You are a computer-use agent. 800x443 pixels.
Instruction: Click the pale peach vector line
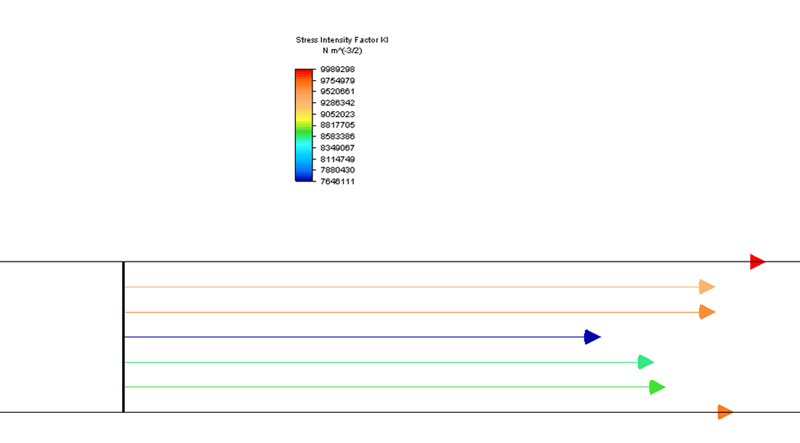[400, 287]
